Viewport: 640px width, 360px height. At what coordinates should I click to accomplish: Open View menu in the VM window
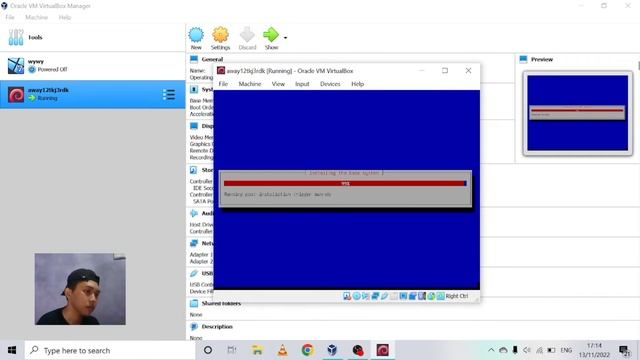pos(278,84)
